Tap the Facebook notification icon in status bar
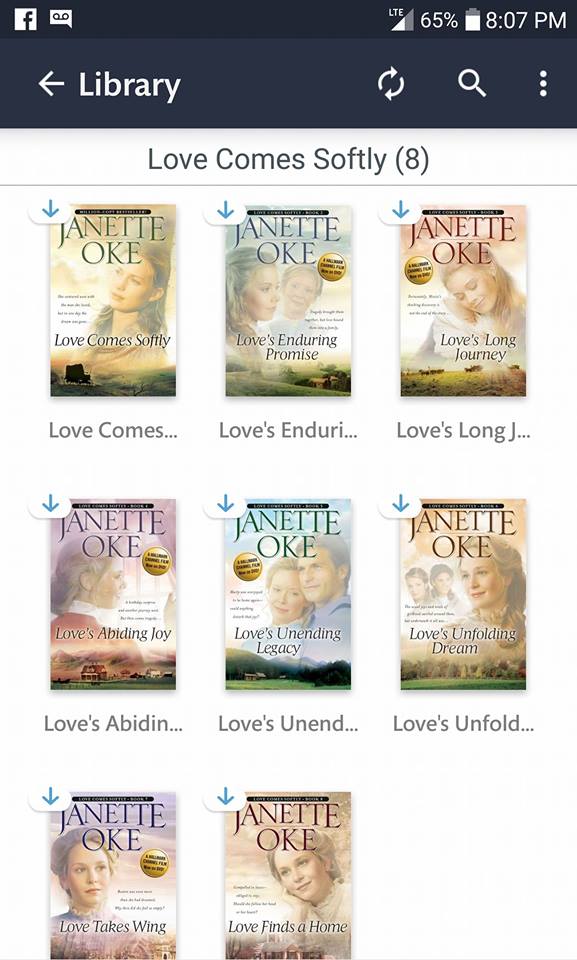Viewport: 577px width, 960px height. pos(26,19)
